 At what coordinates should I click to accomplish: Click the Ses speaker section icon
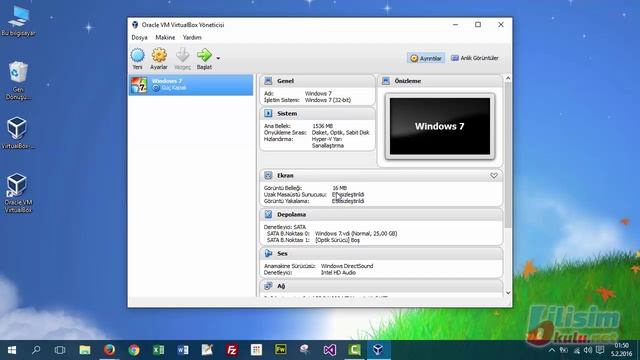268,253
